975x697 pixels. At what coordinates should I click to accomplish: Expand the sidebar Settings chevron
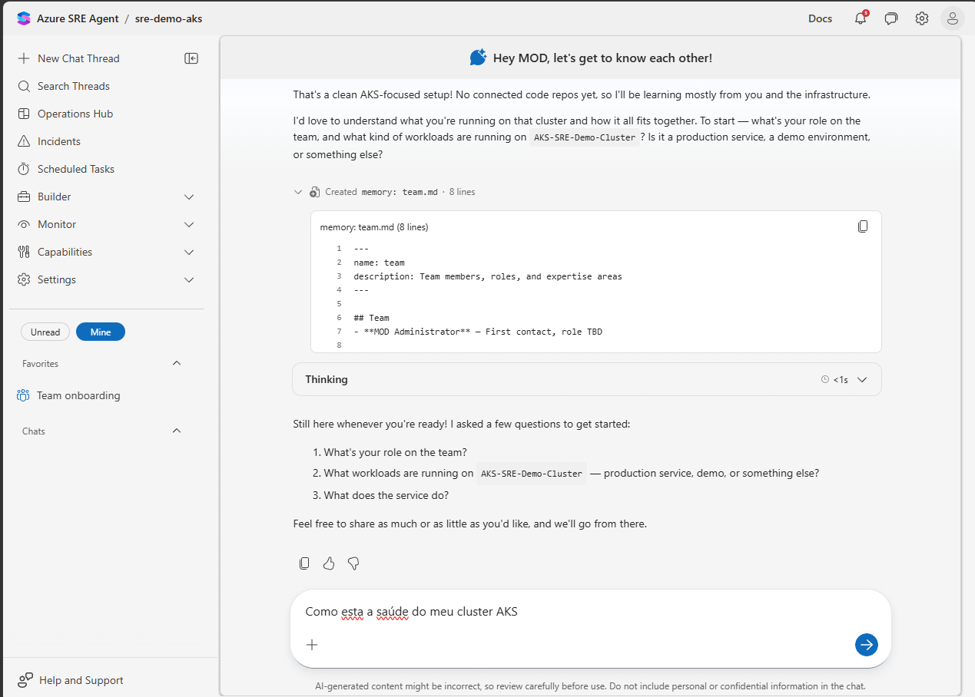point(189,280)
